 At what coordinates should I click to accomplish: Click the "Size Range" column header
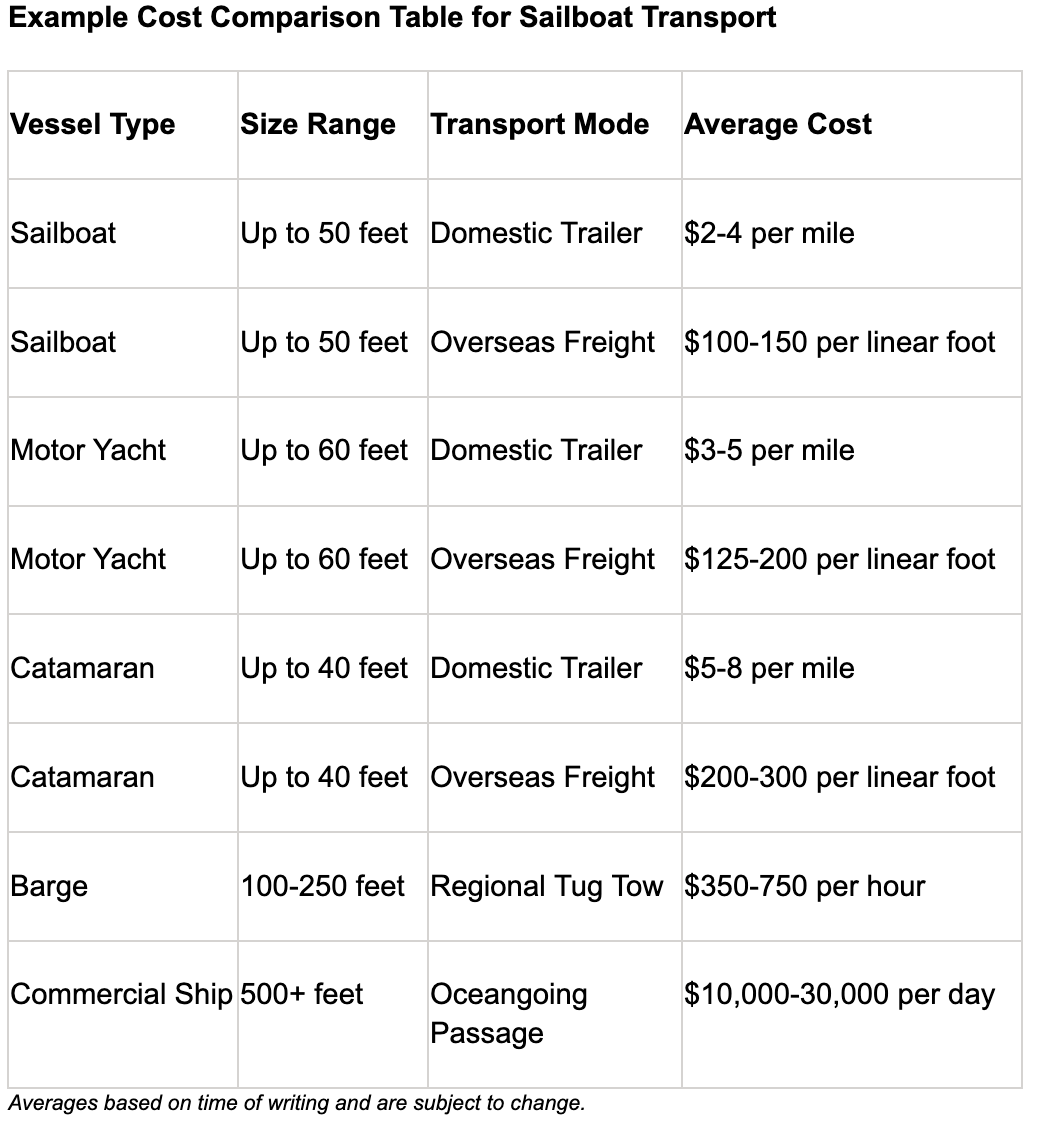pyautogui.click(x=318, y=125)
